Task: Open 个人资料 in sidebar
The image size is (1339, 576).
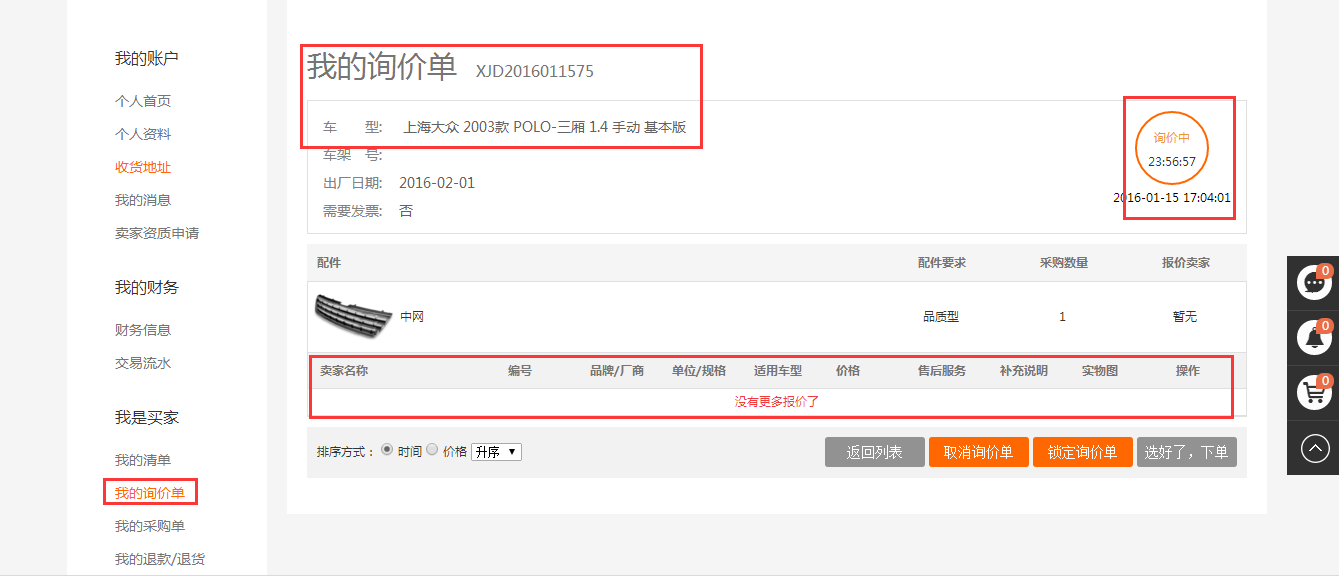Action: (143, 134)
